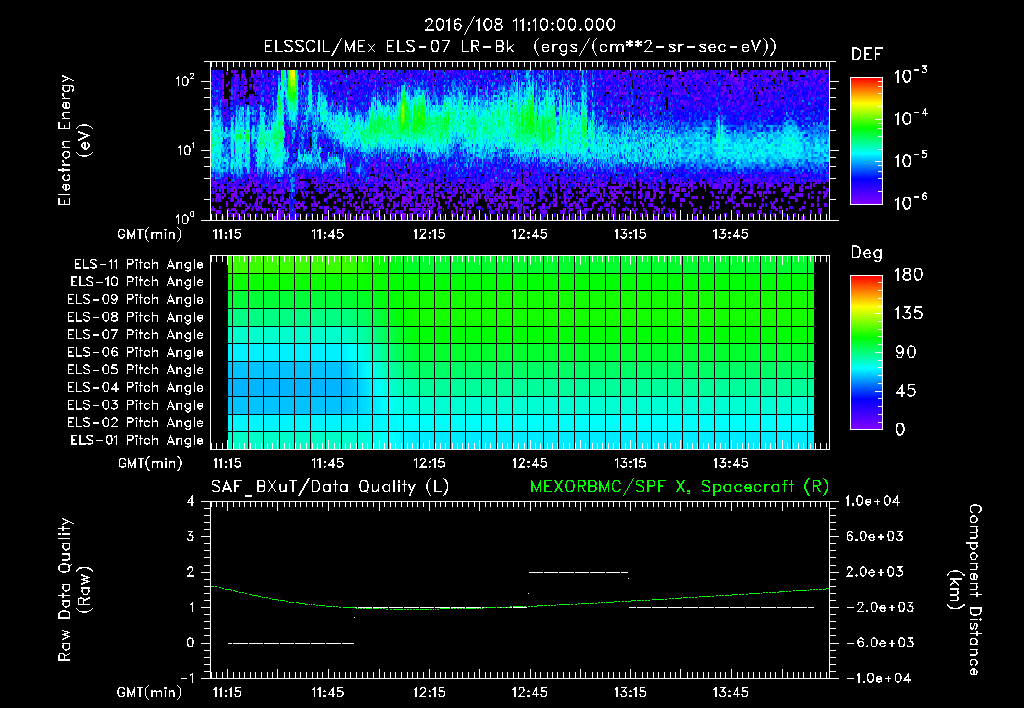This screenshot has width=1024, height=708.
Task: Click the 10^-5 DEF colorbar value
Action: coord(910,159)
